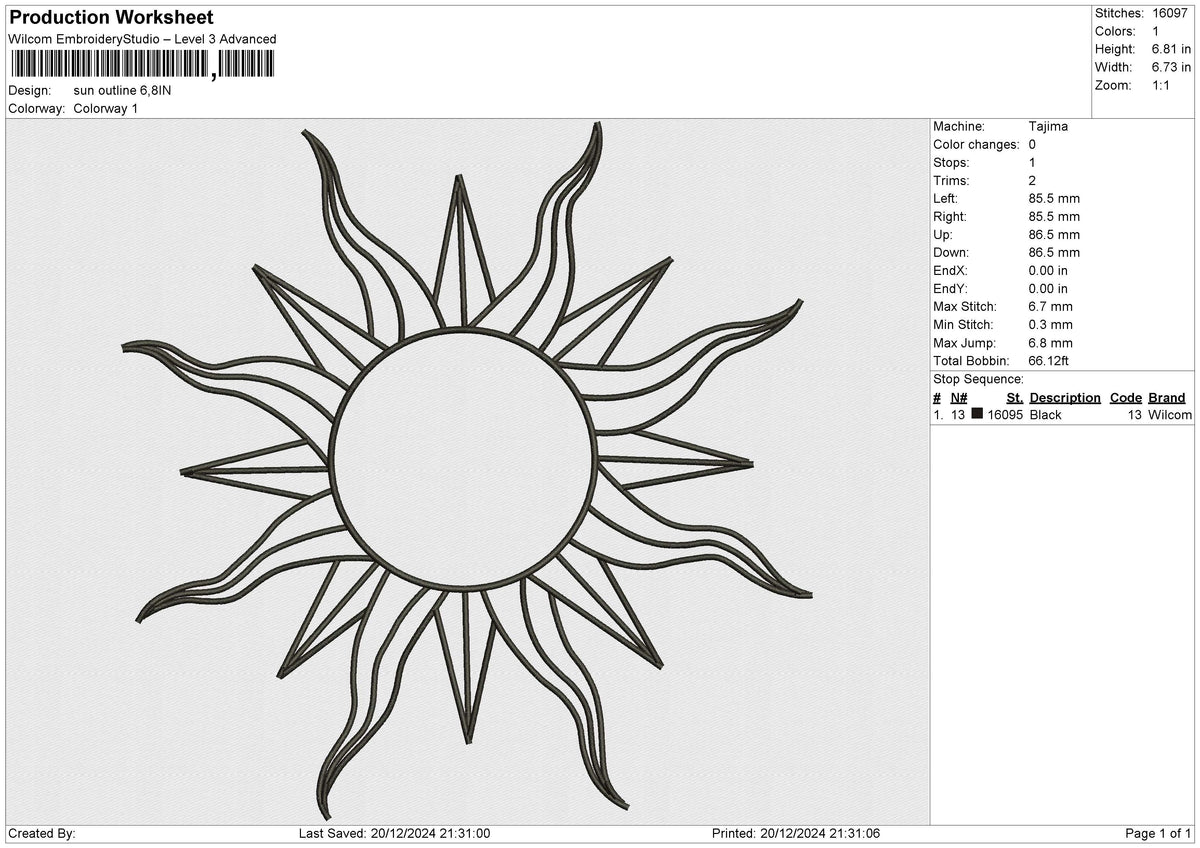The image size is (1200, 848).
Task: Select the EndX 0.00 in row
Action: click(x=1001, y=270)
